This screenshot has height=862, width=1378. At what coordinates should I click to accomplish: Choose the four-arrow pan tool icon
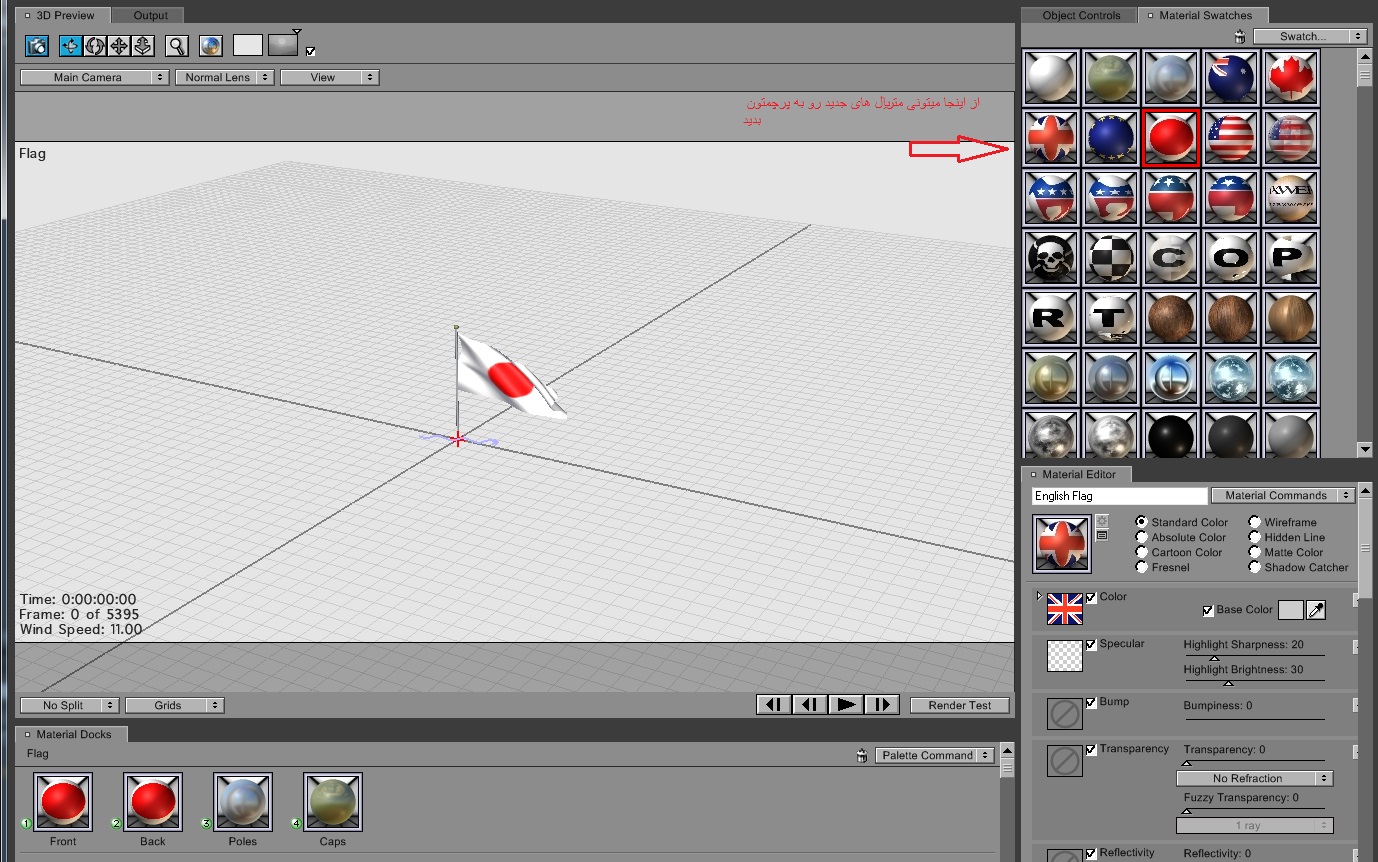click(119, 45)
